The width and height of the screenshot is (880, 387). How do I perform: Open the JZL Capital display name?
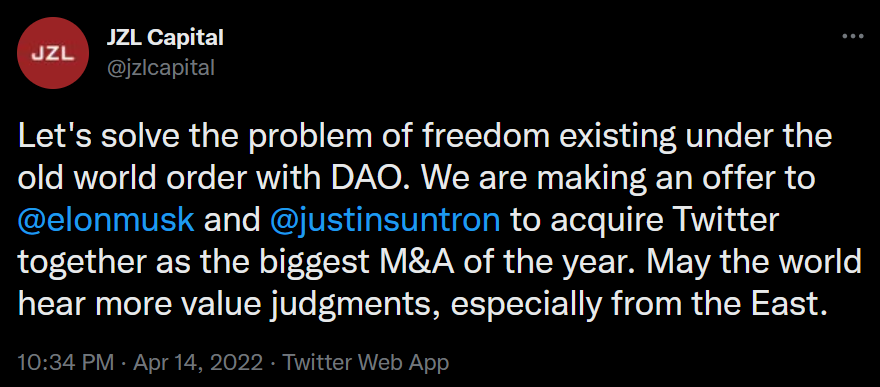pyautogui.click(x=165, y=38)
